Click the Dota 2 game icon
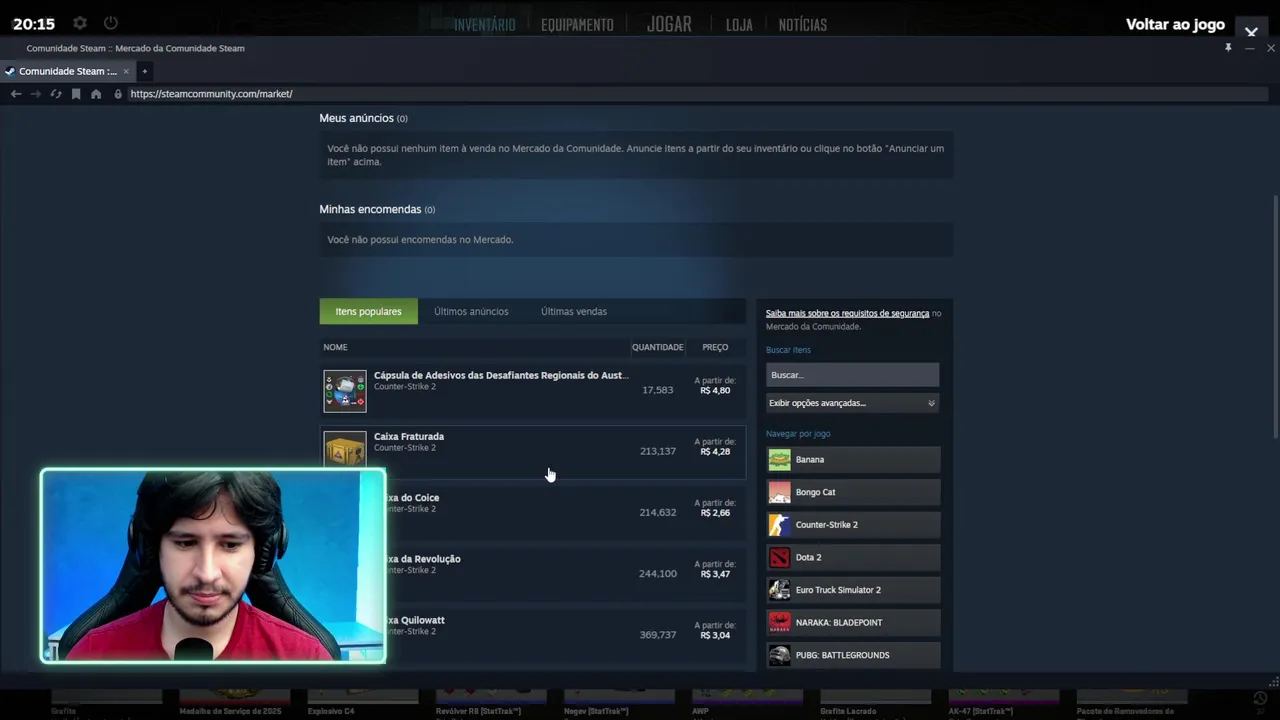This screenshot has width=1280, height=720. (x=779, y=557)
